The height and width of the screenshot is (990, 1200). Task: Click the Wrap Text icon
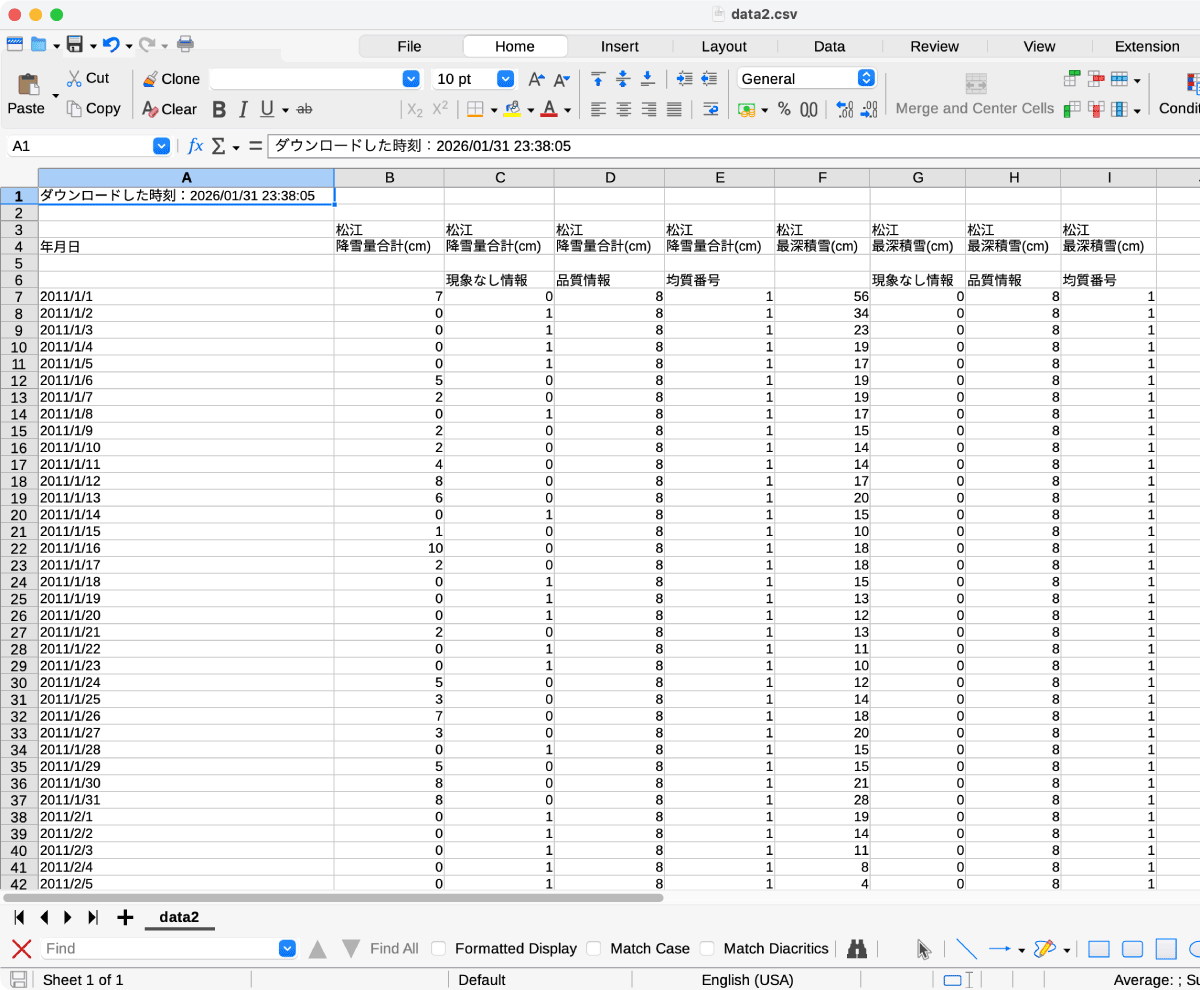click(x=711, y=109)
